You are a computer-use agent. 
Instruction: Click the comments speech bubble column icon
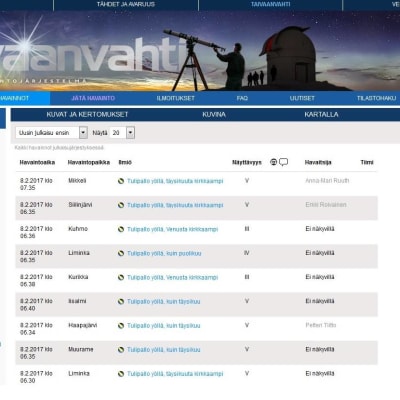coord(283,162)
